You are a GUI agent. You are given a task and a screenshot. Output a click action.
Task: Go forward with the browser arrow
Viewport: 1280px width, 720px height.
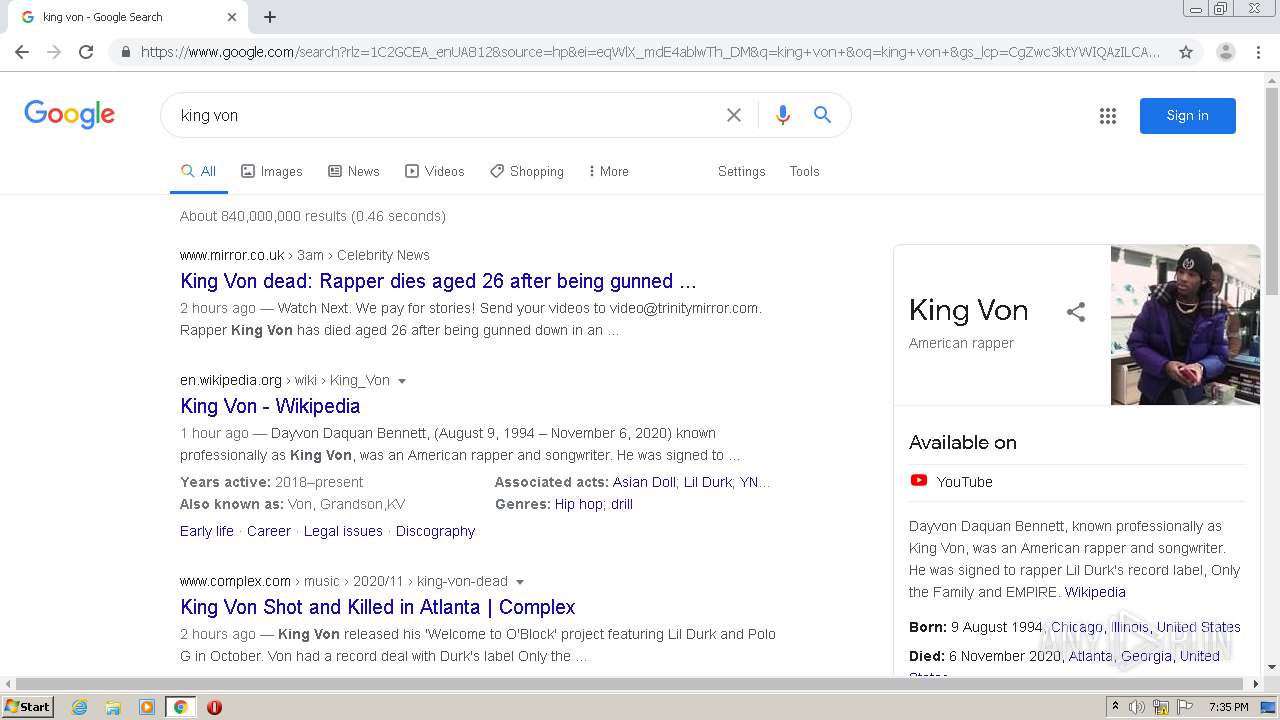pyautogui.click(x=54, y=52)
